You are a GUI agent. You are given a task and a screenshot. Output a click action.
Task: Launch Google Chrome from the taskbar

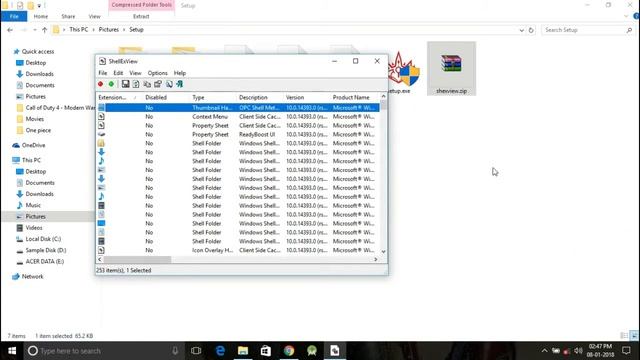289,351
